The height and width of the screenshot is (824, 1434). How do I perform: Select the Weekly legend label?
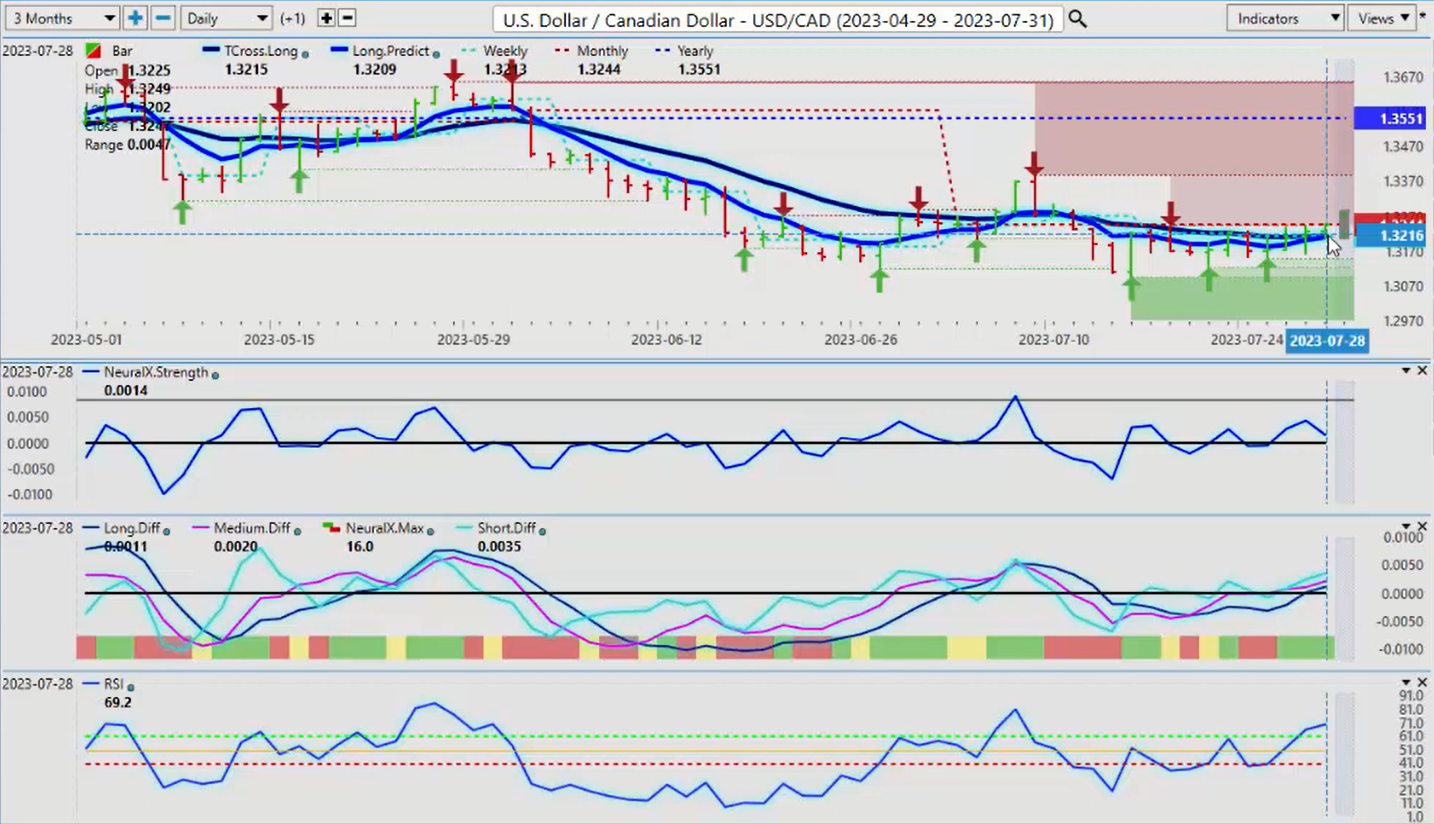click(506, 51)
